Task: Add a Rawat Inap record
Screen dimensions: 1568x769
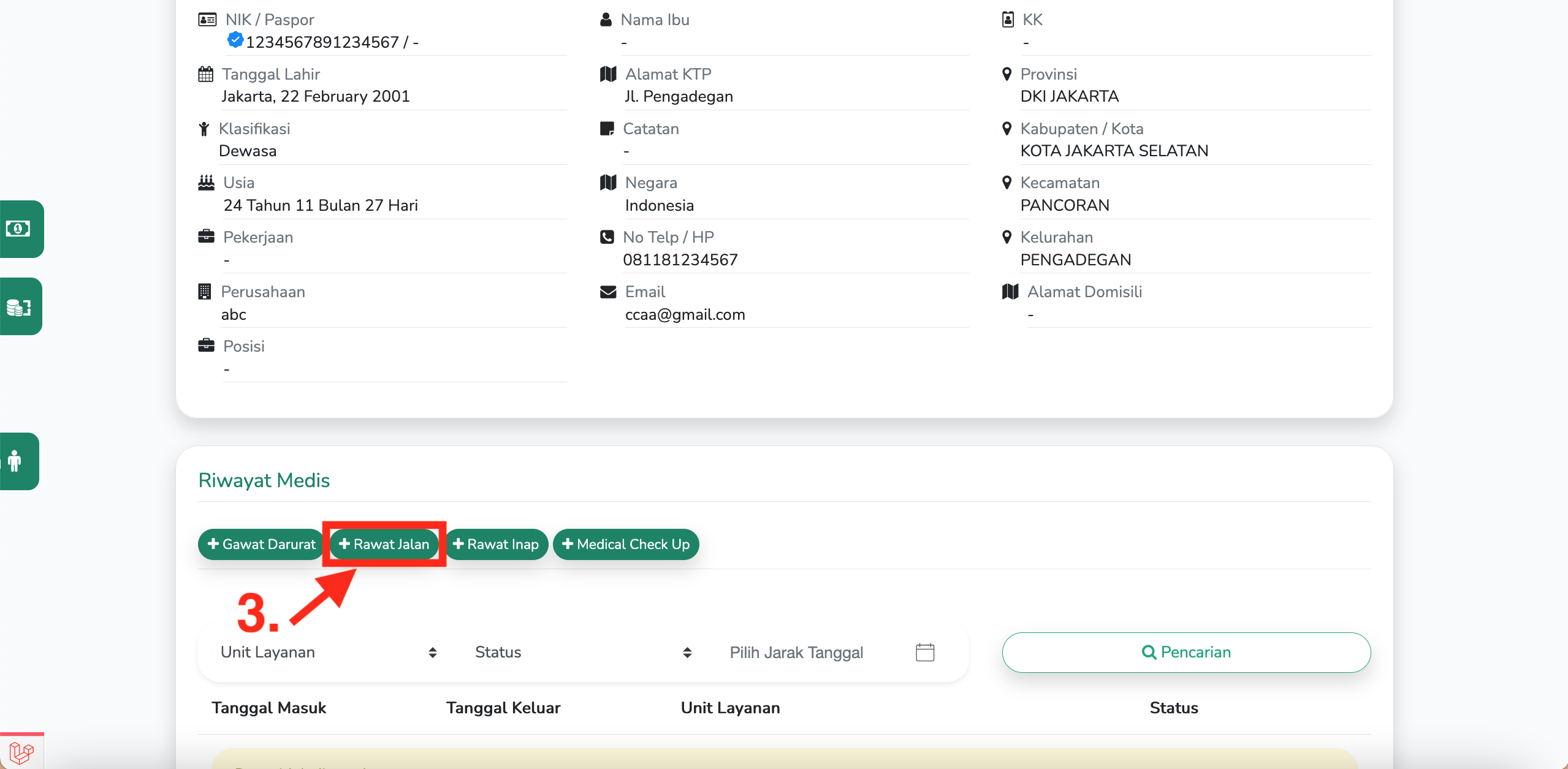Action: [x=495, y=544]
